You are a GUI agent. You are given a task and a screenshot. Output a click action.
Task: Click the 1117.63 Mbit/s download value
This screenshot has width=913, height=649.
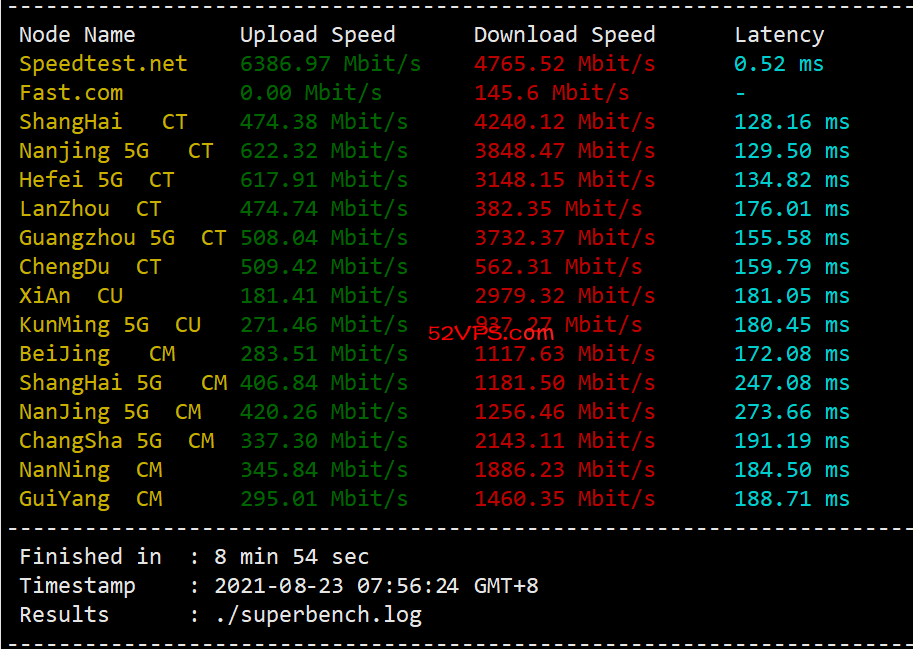pos(565,354)
